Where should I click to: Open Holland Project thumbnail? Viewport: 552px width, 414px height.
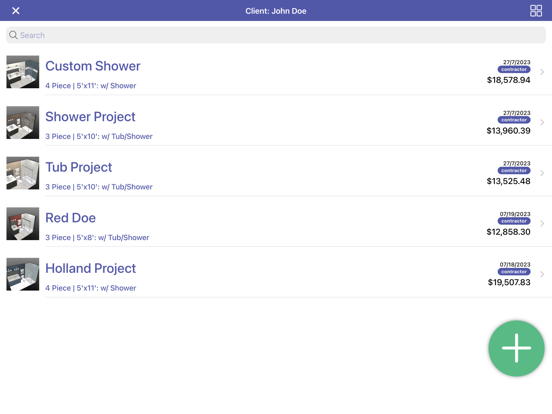(23, 274)
